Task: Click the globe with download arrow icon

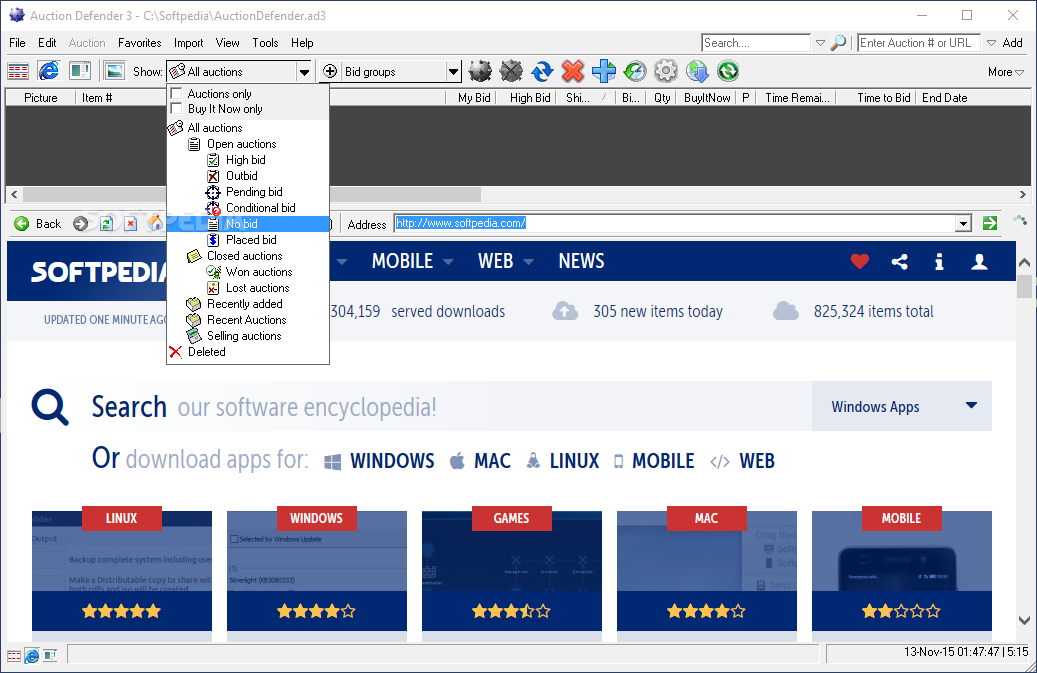Action: point(697,71)
